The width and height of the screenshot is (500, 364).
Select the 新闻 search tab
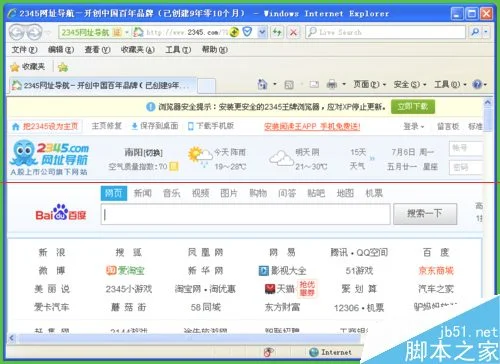[143, 193]
